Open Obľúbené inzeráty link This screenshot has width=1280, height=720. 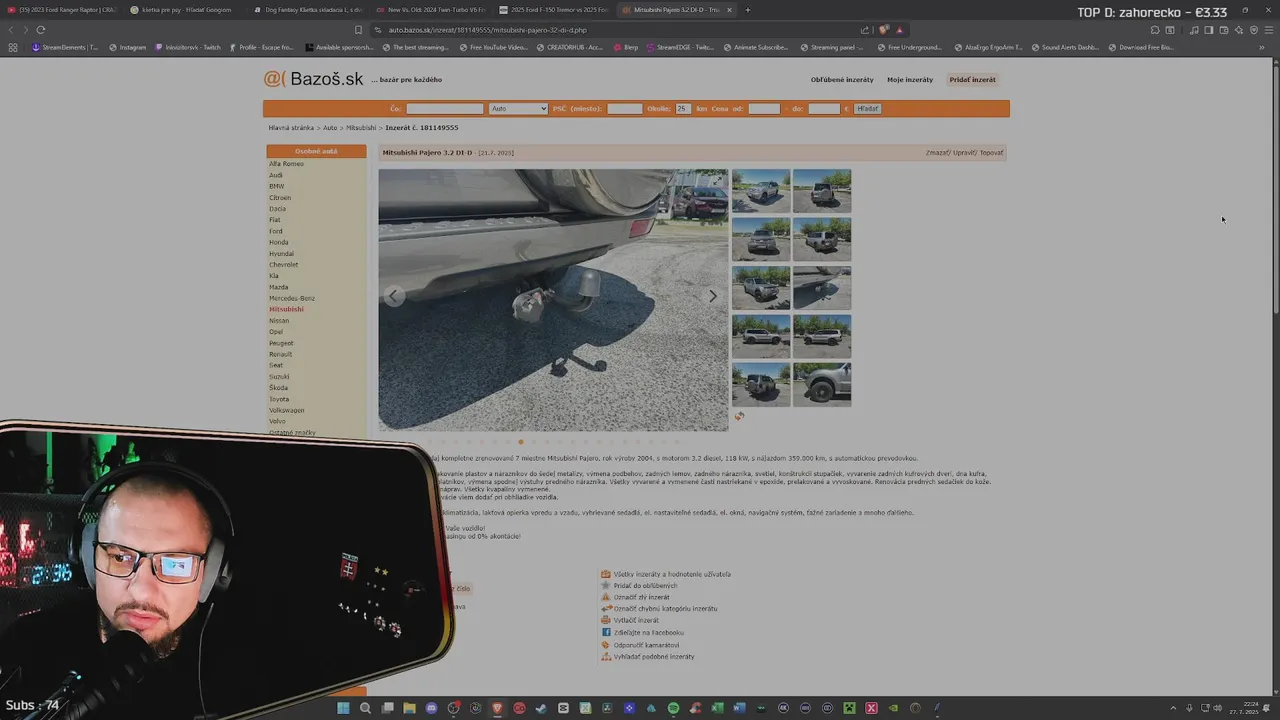click(842, 80)
